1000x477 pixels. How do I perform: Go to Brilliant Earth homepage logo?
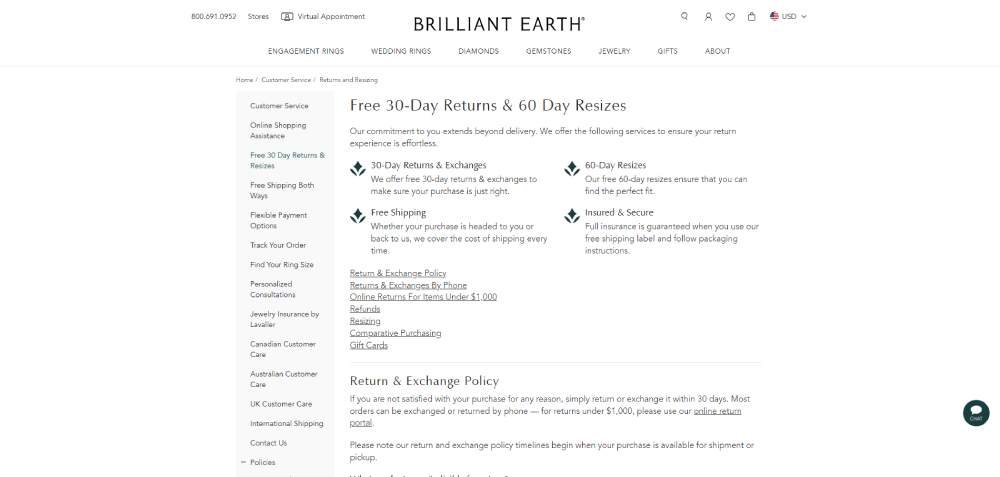tap(499, 24)
